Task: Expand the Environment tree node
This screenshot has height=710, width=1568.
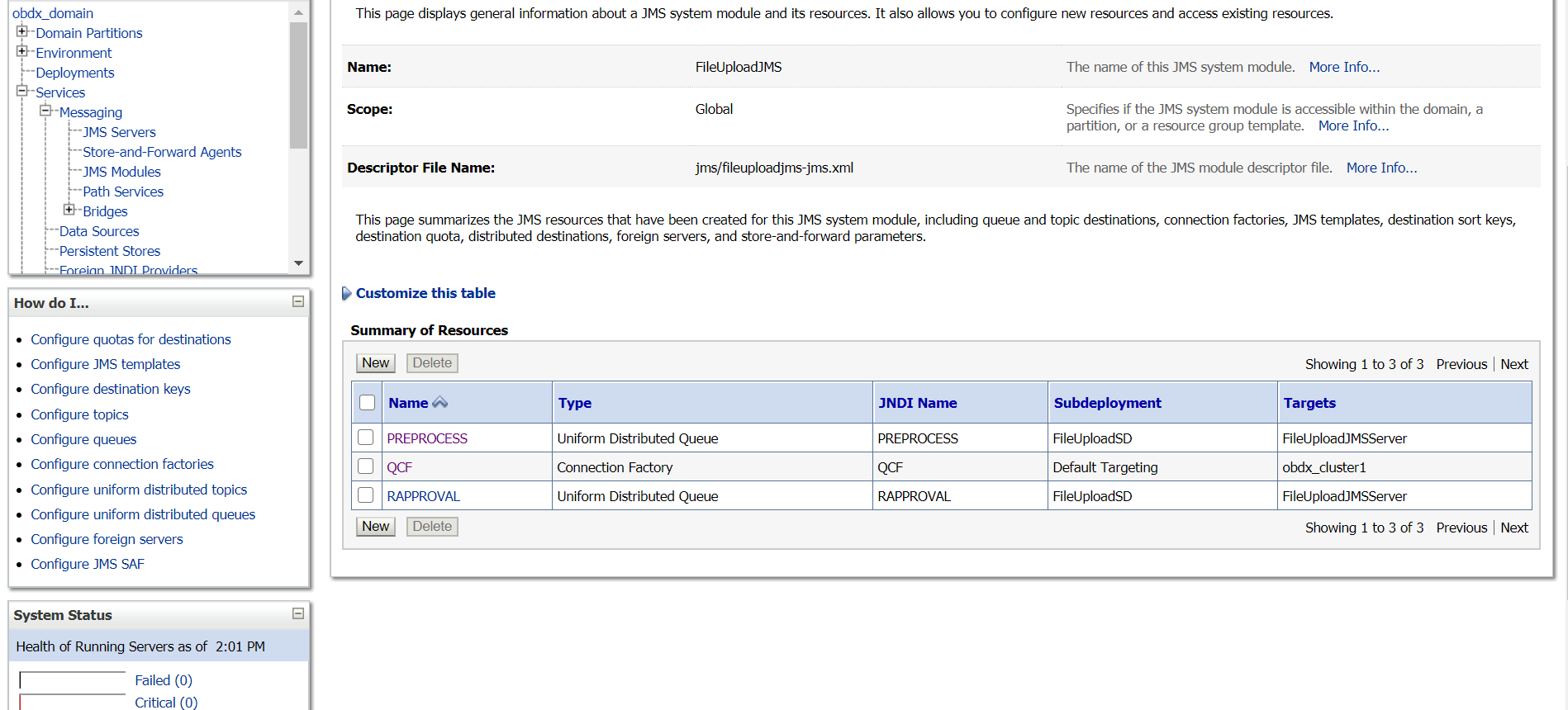Action: click(22, 52)
